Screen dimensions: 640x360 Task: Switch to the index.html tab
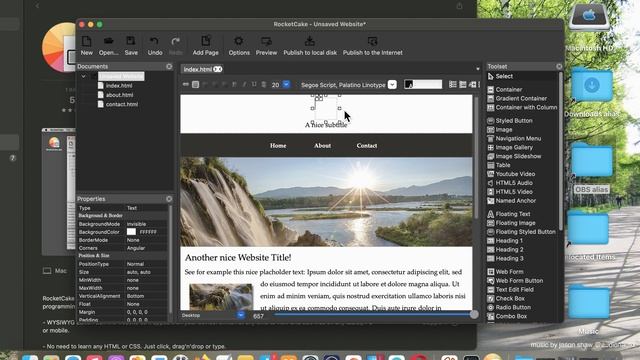pos(198,69)
